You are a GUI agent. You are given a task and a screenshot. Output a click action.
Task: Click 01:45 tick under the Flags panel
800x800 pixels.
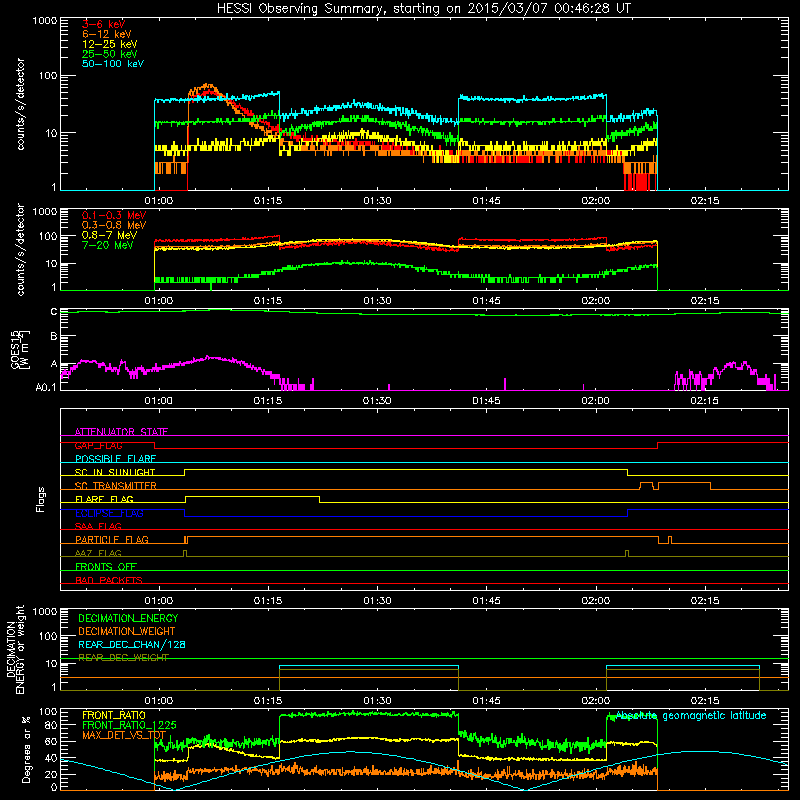(486, 601)
